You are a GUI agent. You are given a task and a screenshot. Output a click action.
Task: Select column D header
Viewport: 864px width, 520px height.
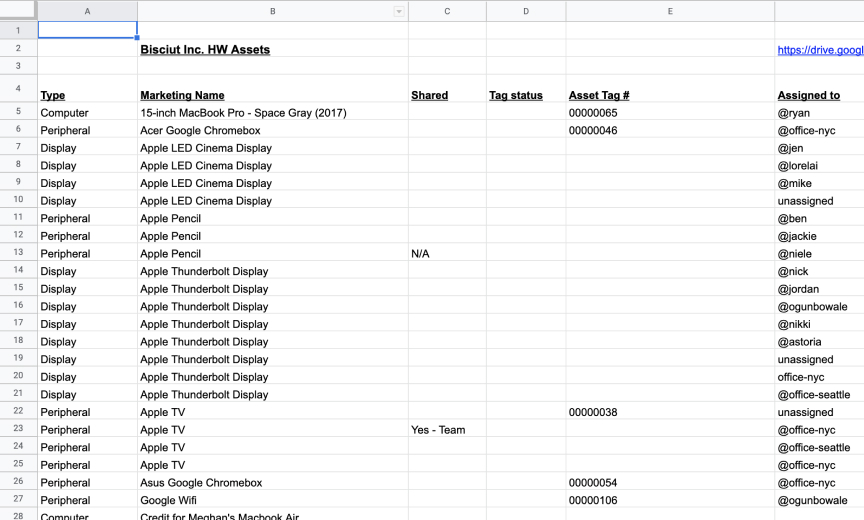click(526, 11)
